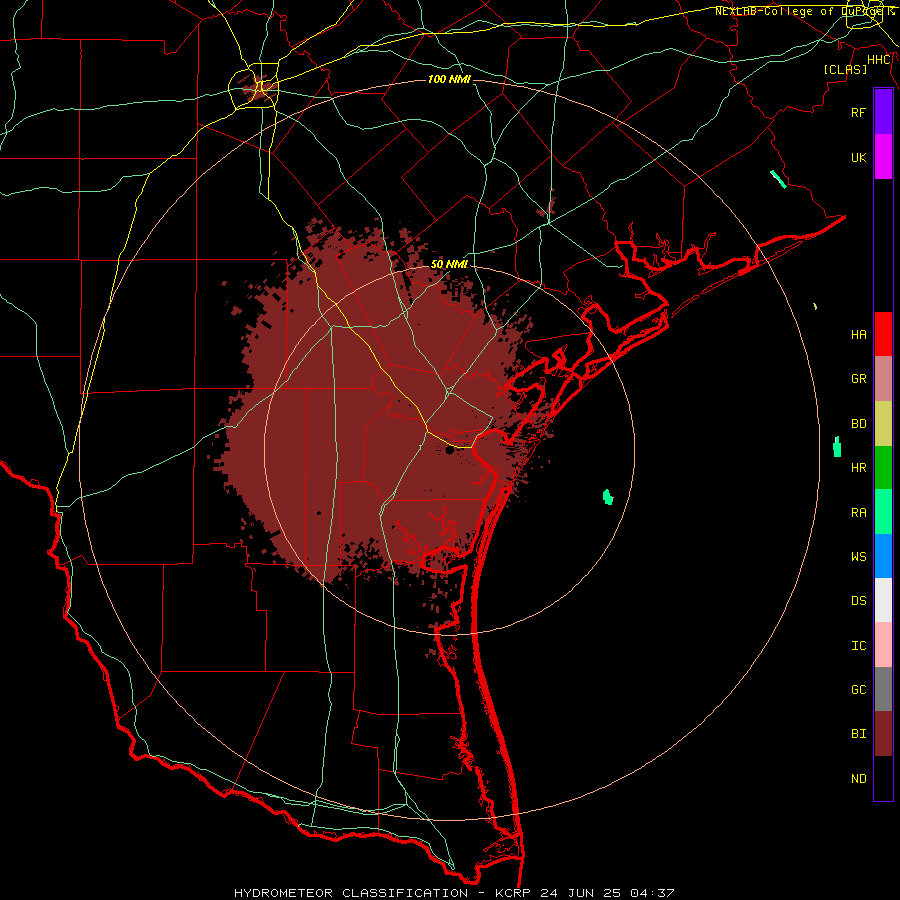Click the RF purple legend swatch
Image resolution: width=900 pixels, height=900 pixels.
883,112
